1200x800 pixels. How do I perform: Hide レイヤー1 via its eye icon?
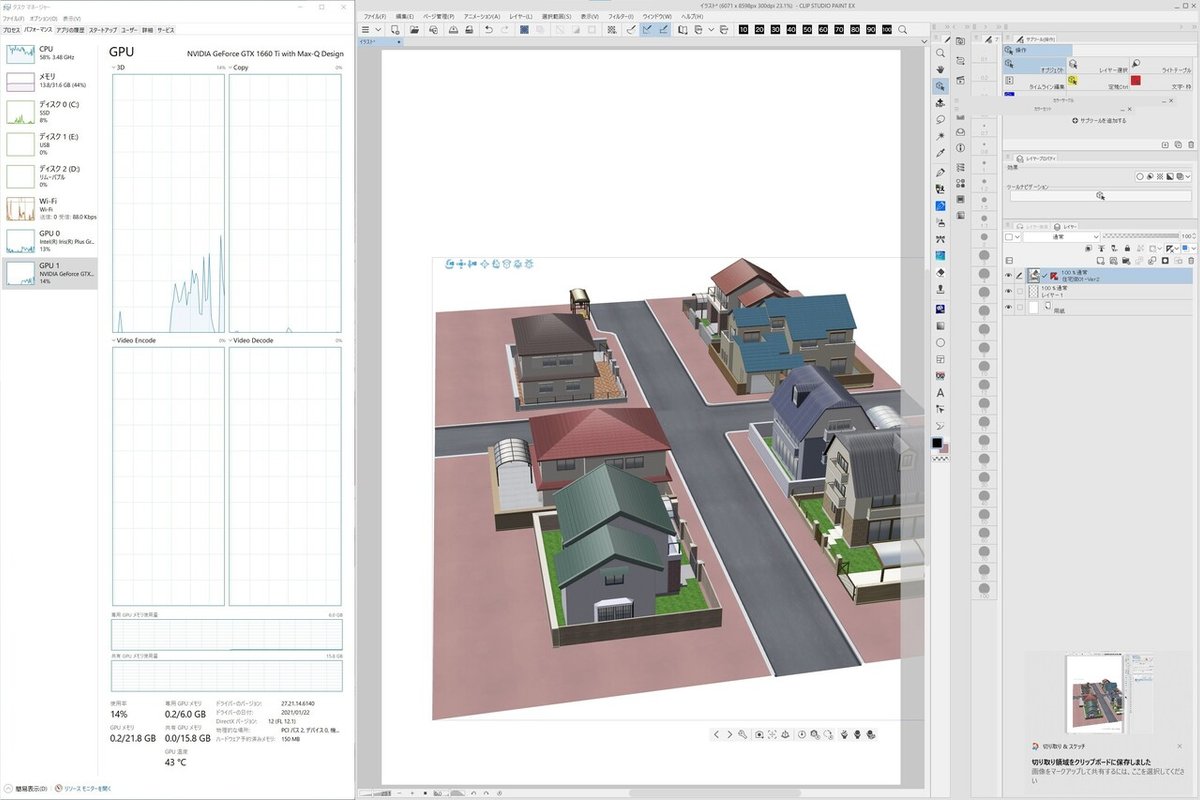coord(1009,291)
